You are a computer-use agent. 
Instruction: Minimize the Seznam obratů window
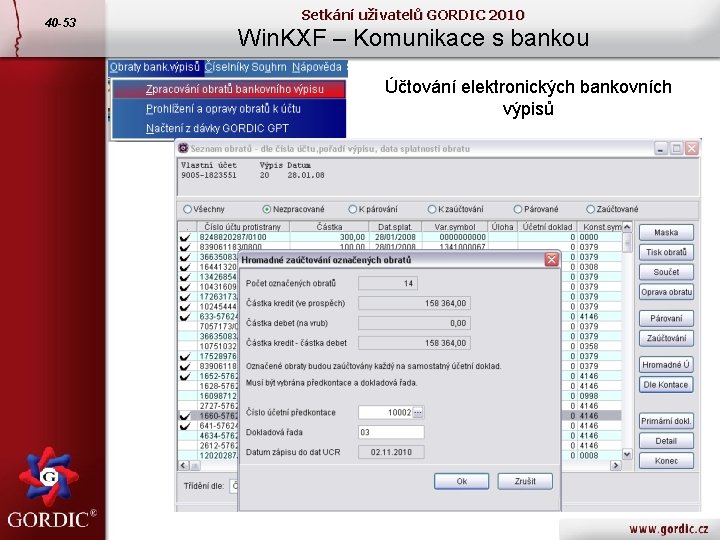(x=661, y=148)
